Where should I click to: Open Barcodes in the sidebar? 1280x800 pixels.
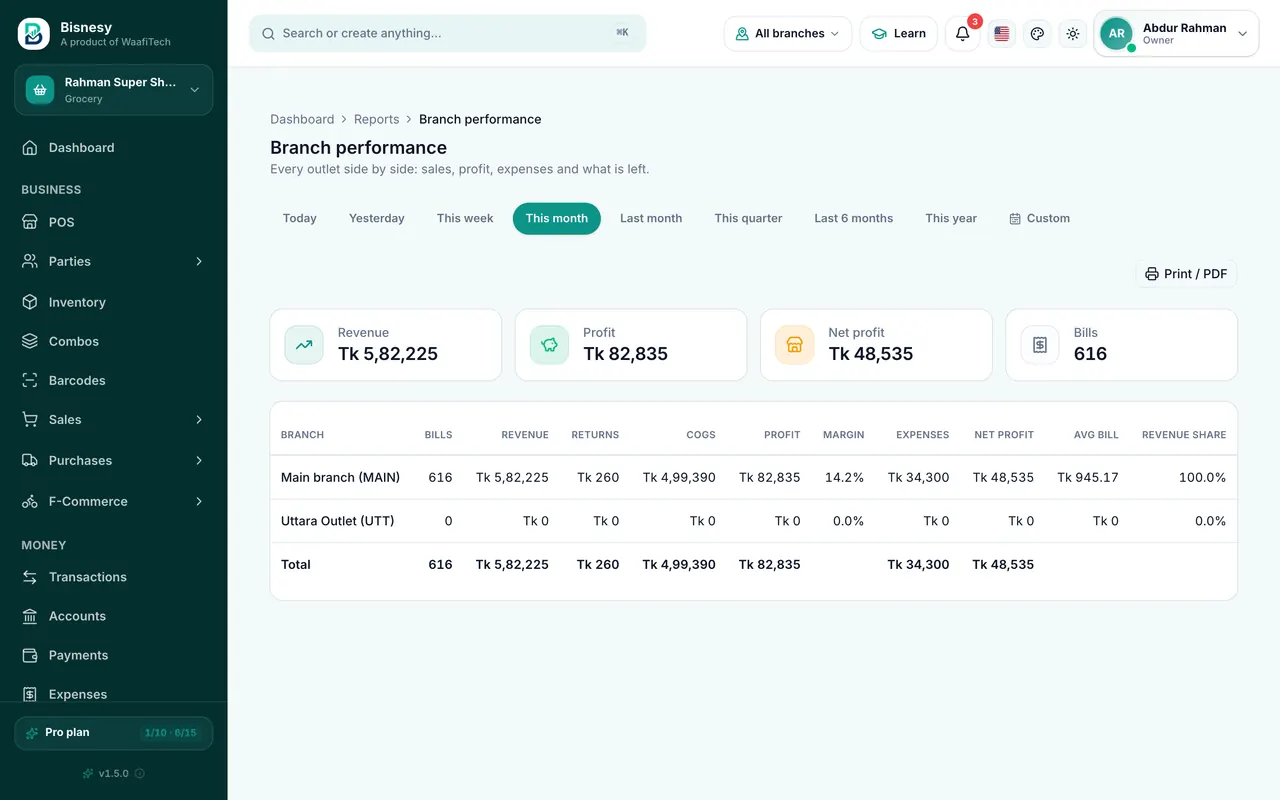coord(114,380)
